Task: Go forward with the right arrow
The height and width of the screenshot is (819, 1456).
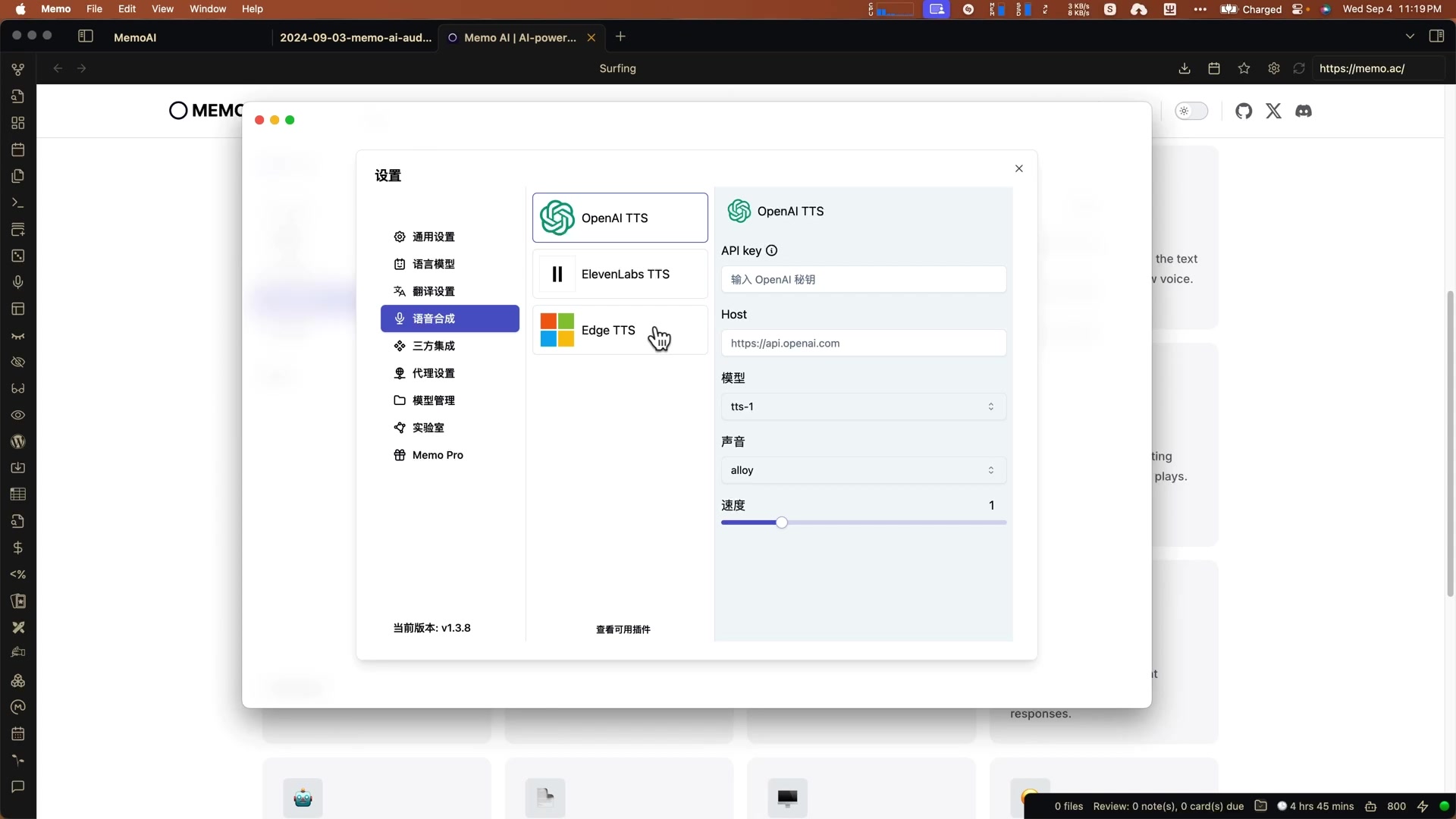Action: tap(82, 68)
